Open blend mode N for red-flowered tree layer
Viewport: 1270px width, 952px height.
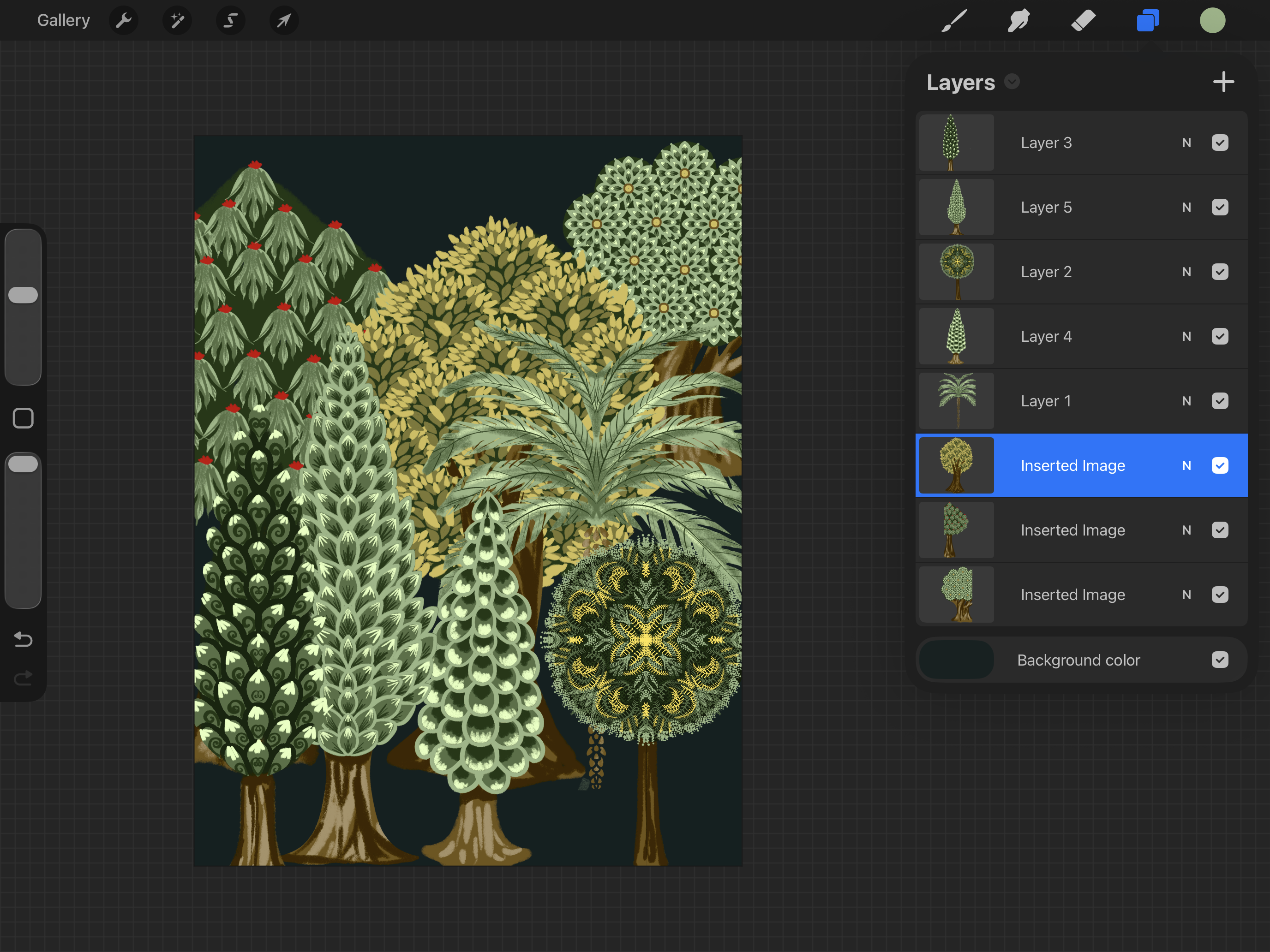[x=1186, y=530]
